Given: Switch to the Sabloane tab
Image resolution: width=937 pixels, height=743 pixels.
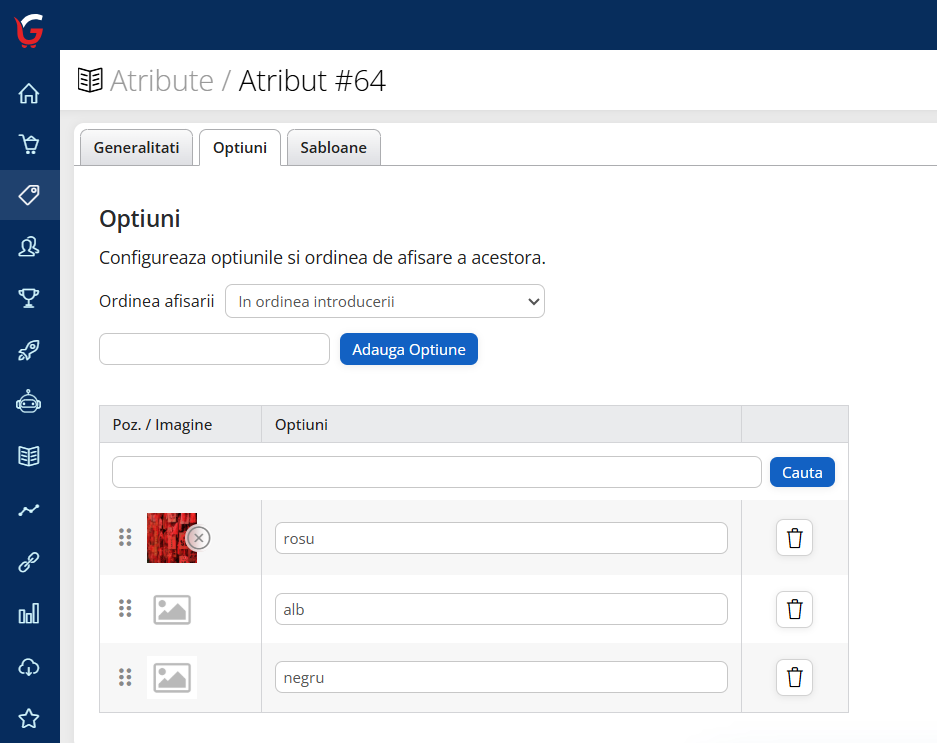Looking at the screenshot, I should pos(333,148).
